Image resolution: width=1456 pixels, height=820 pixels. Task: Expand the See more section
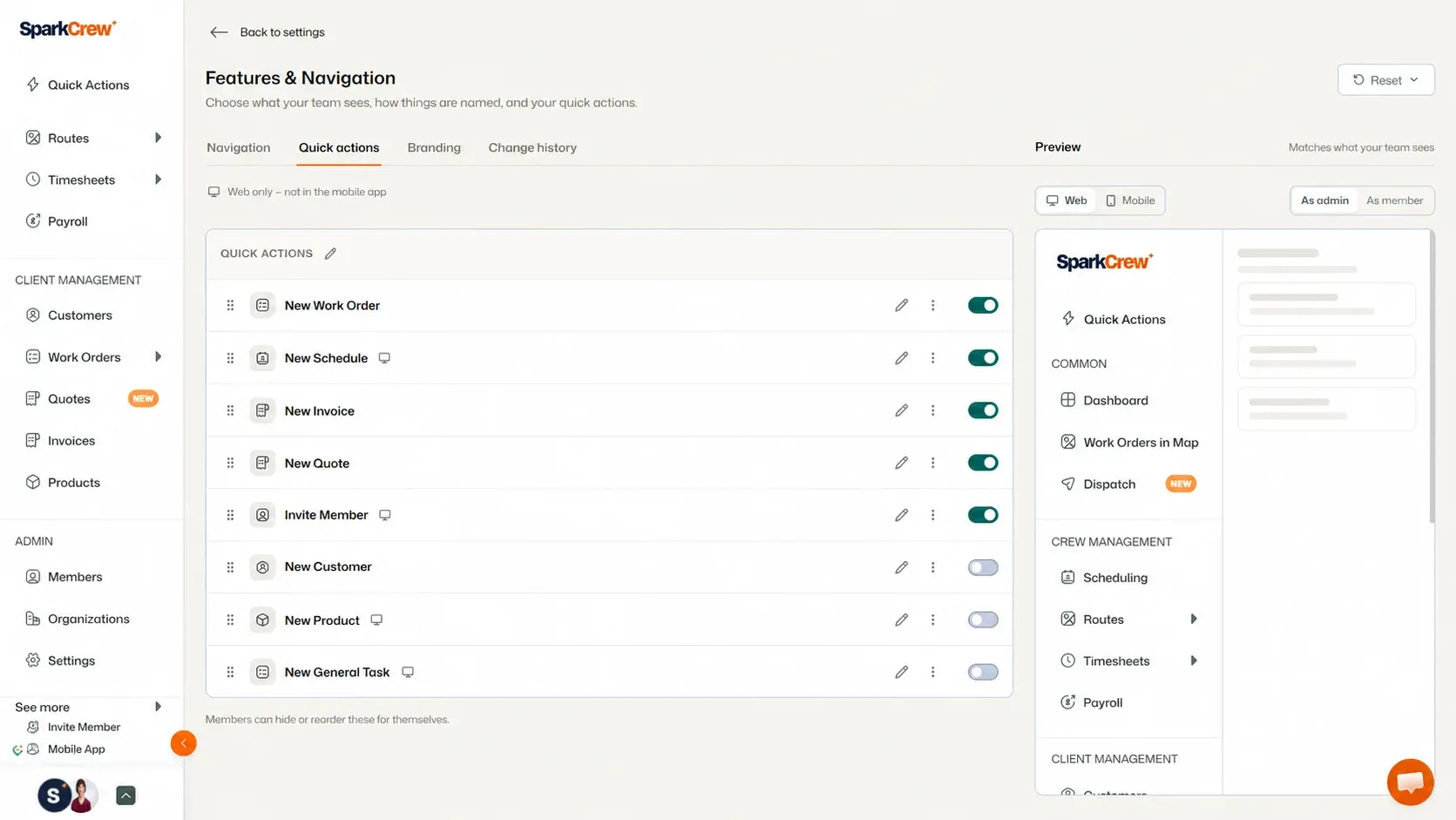(x=158, y=707)
